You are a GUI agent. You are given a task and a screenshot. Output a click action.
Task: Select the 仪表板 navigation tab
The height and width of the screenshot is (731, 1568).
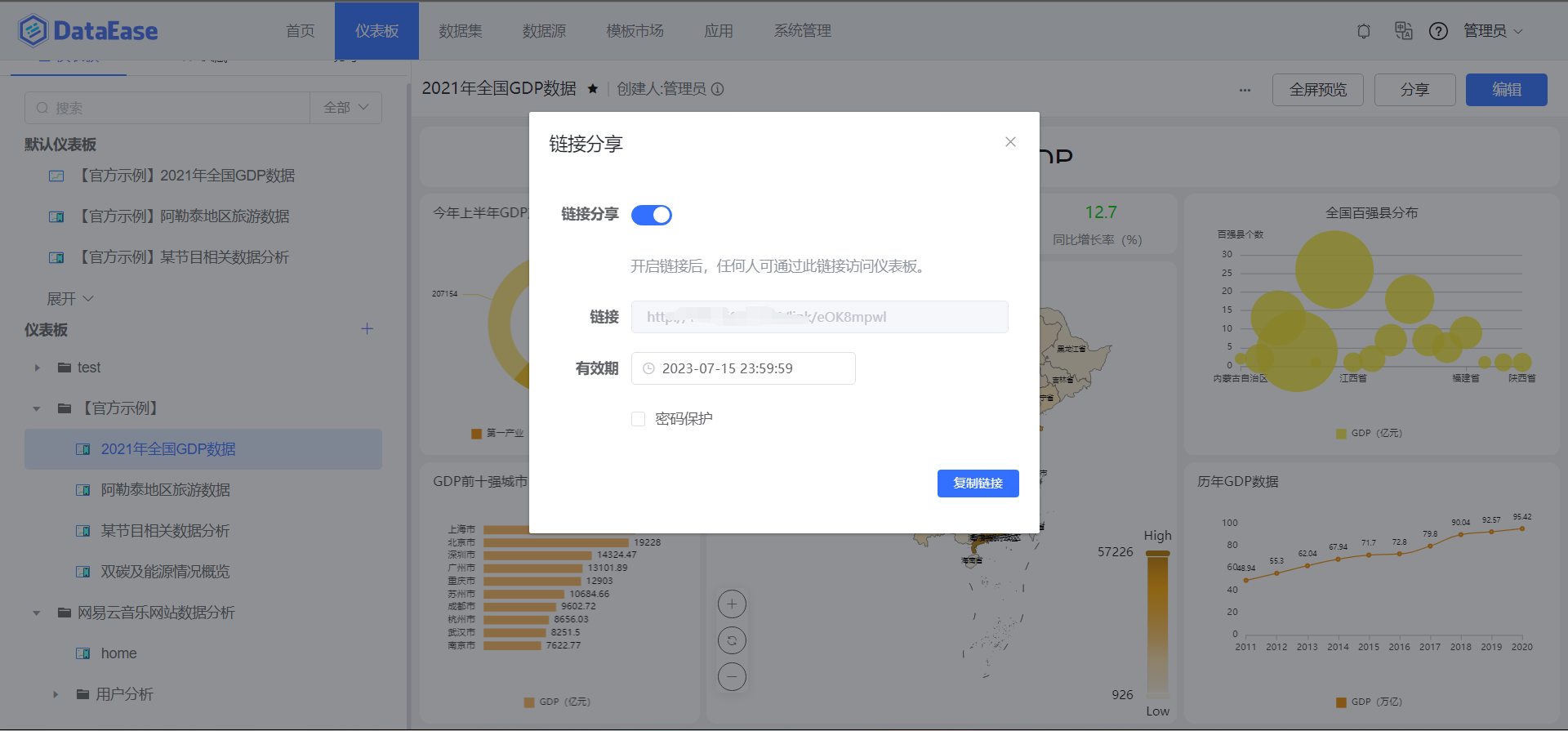coord(376,31)
